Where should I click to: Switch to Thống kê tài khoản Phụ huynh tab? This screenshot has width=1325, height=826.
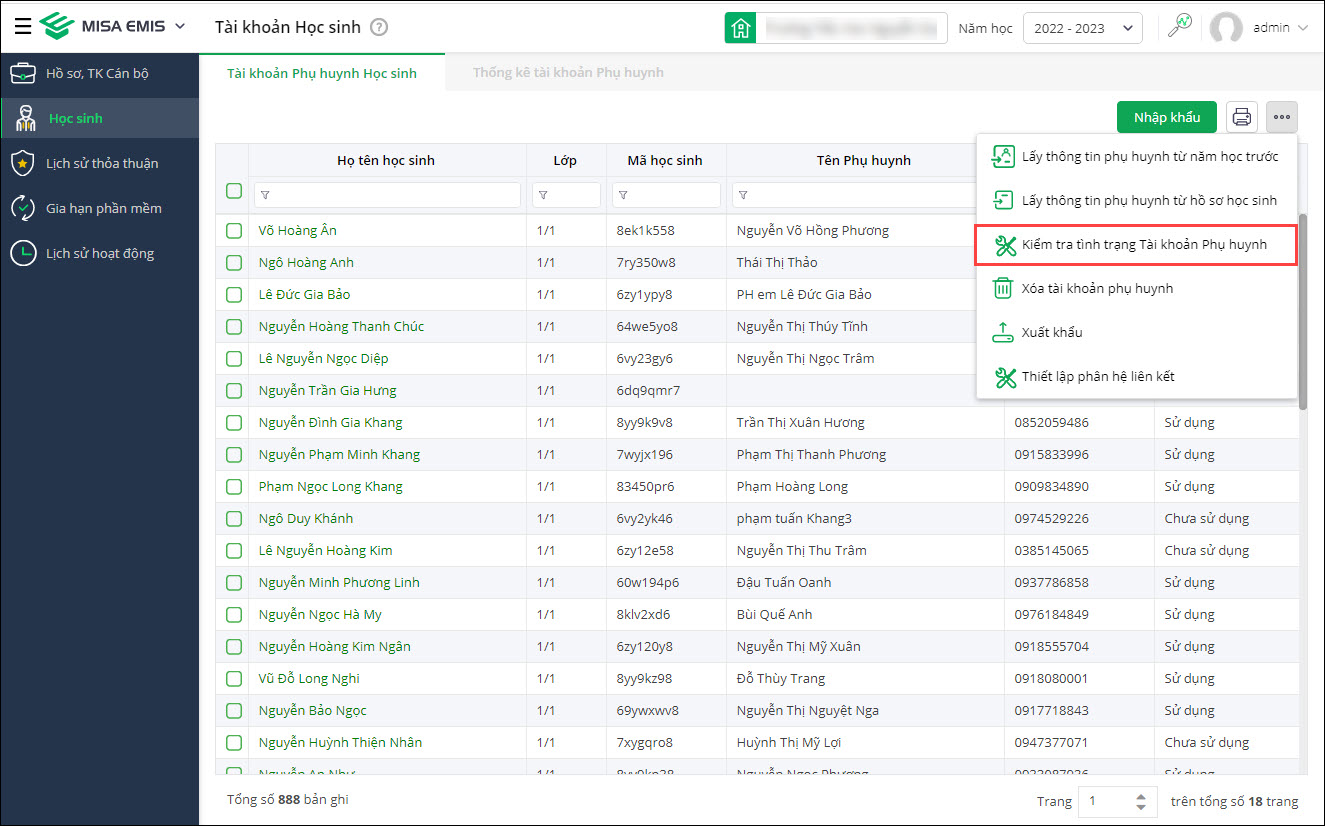point(568,72)
